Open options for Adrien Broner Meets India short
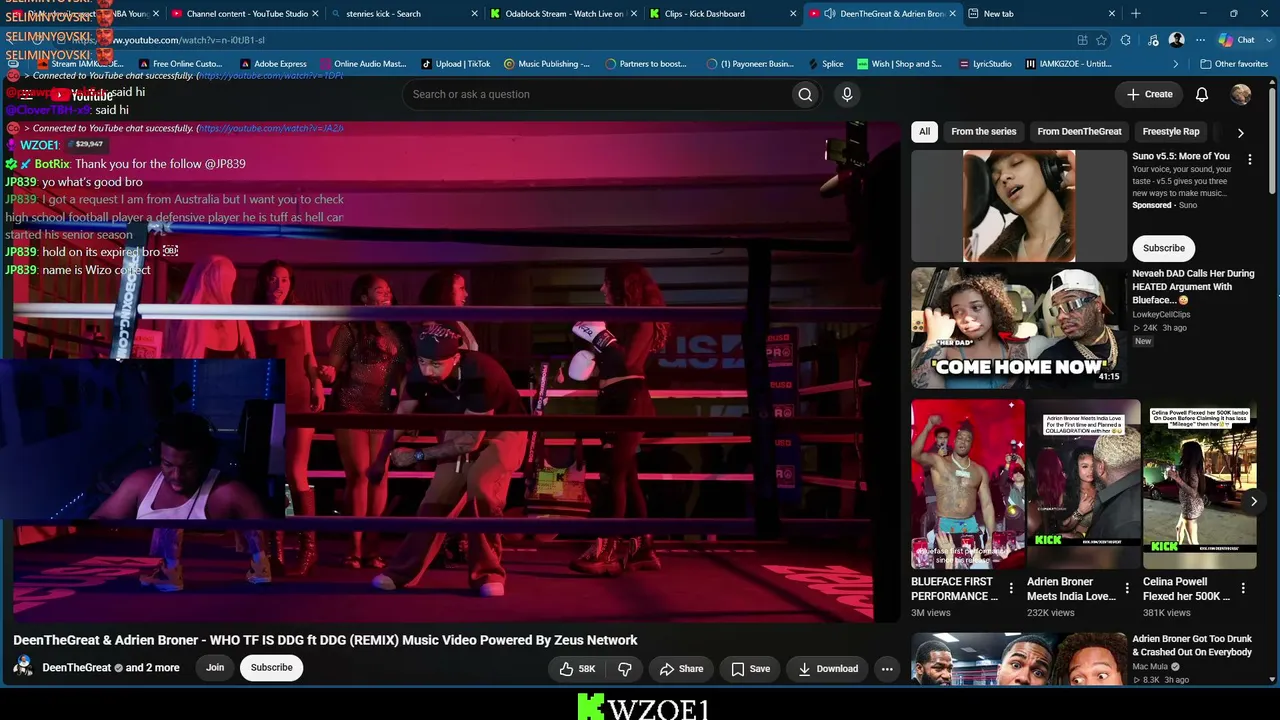Viewport: 1280px width, 720px height. coord(1127,588)
